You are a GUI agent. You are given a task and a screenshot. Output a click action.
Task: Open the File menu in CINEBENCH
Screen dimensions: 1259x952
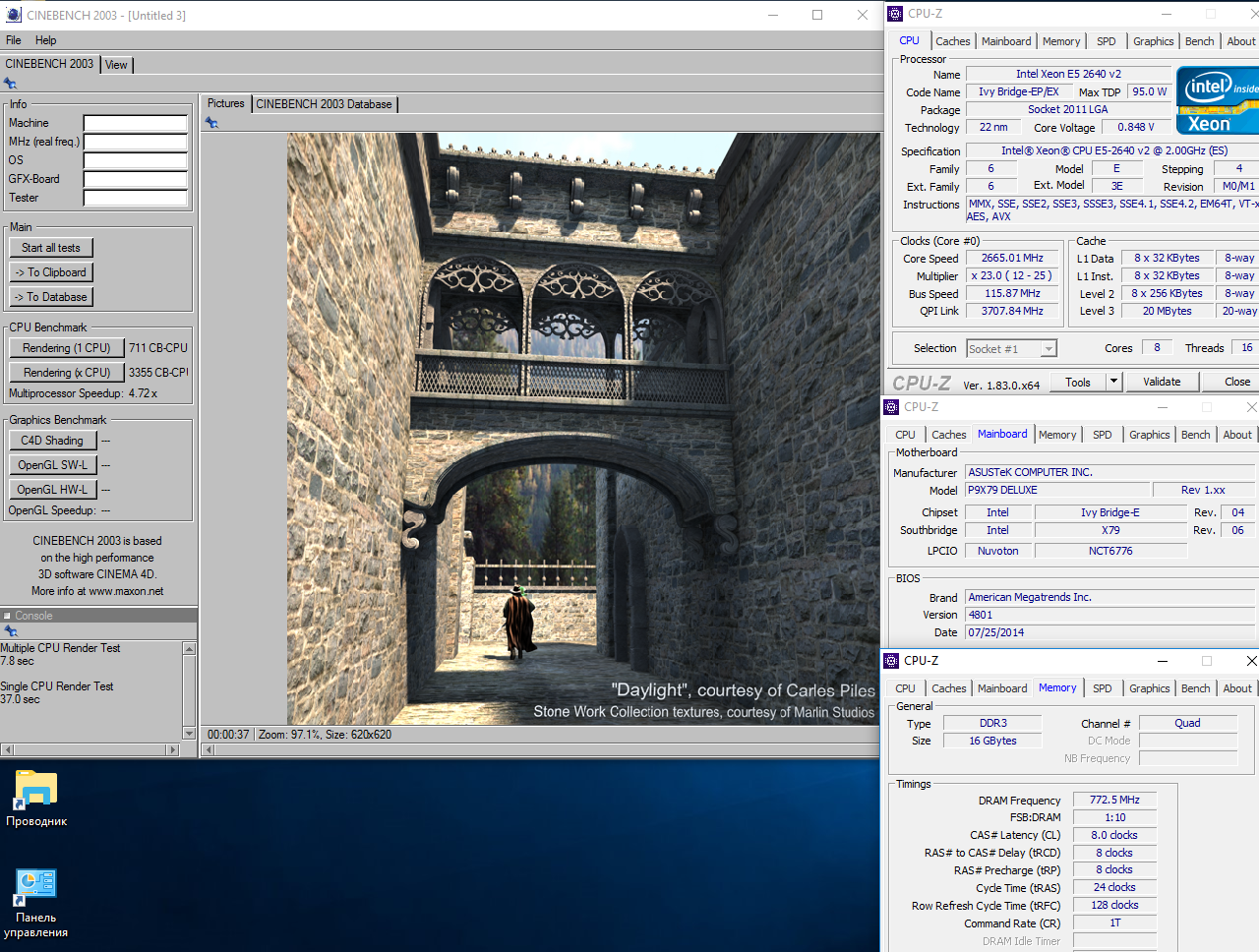click(x=14, y=40)
